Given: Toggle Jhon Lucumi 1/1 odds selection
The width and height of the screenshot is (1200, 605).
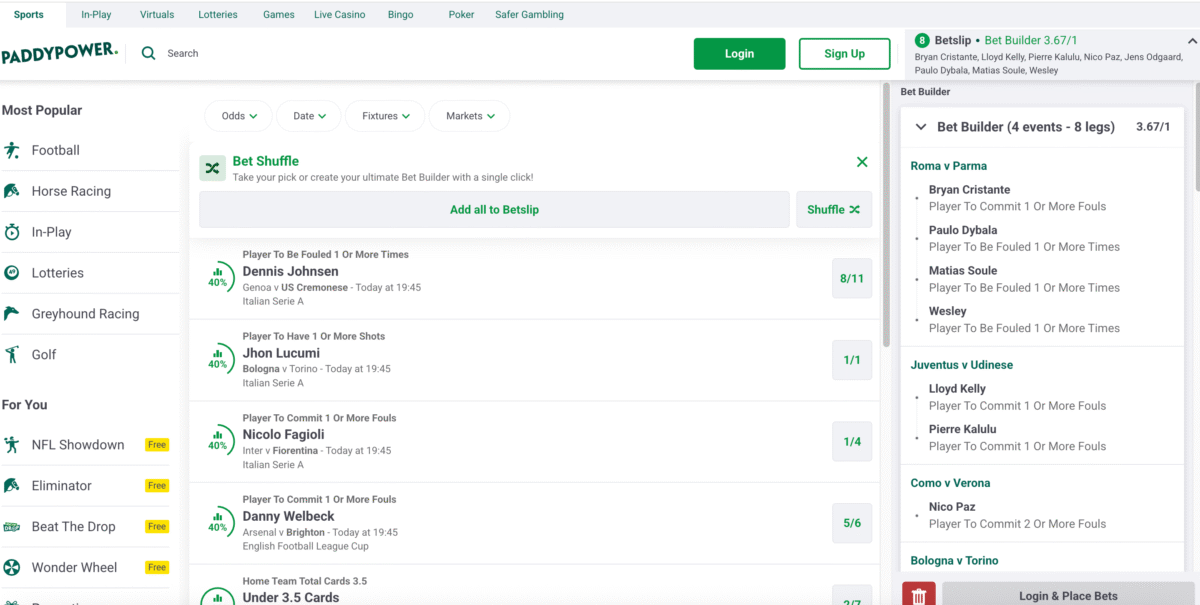Looking at the screenshot, I should pyautogui.click(x=851, y=360).
